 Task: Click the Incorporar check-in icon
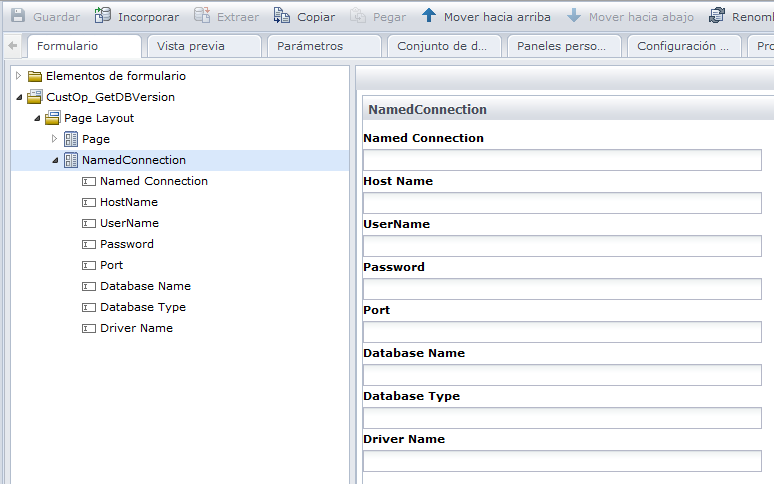click(x=103, y=16)
